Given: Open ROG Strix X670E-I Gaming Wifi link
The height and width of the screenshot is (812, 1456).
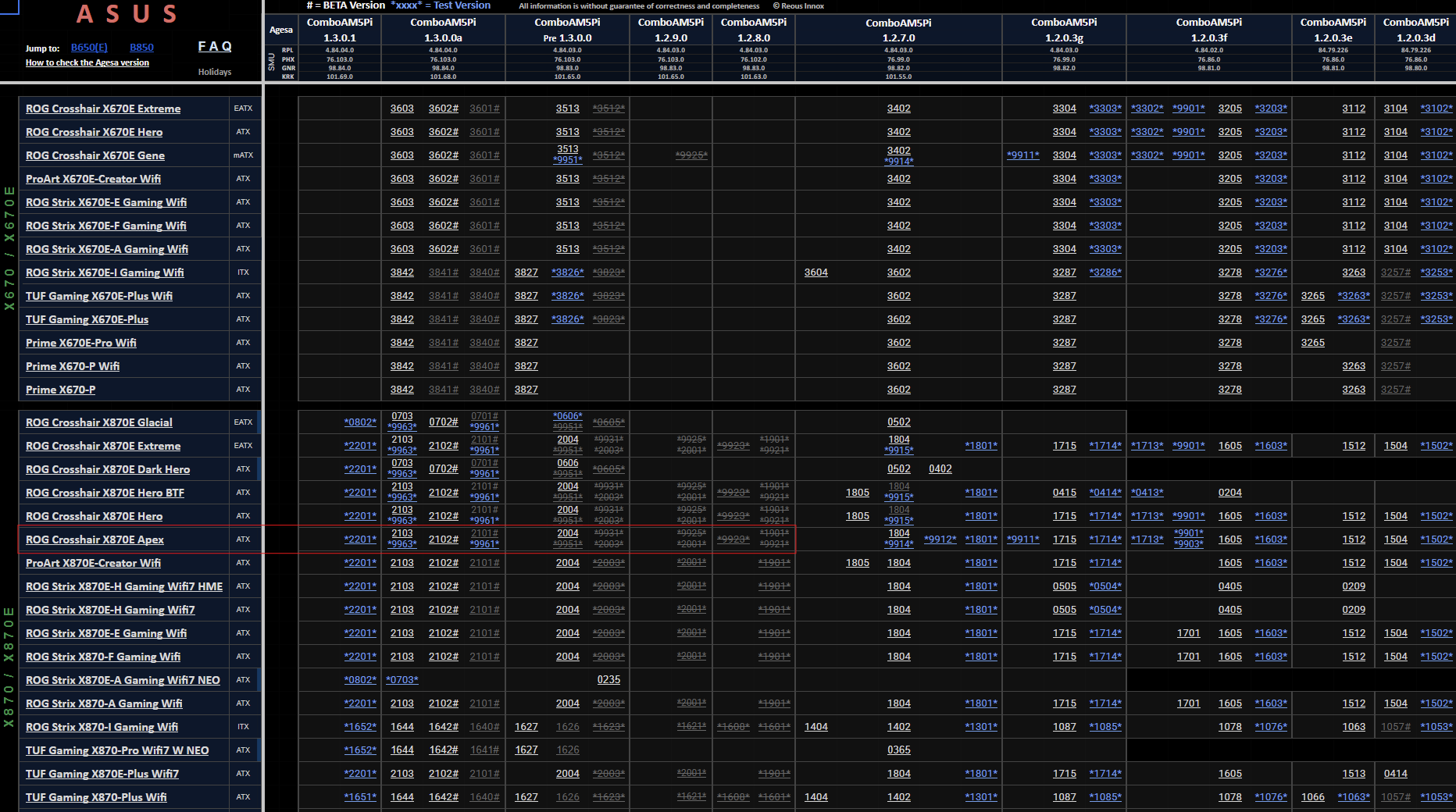Looking at the screenshot, I should coord(105,272).
